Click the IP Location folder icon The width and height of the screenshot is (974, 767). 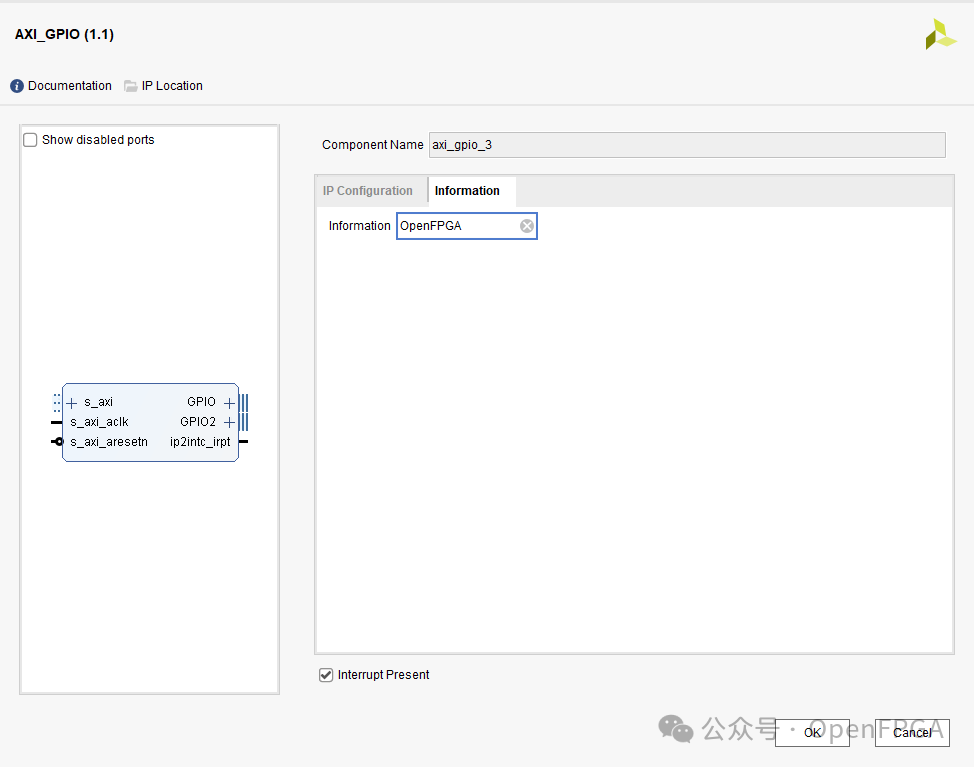point(130,86)
